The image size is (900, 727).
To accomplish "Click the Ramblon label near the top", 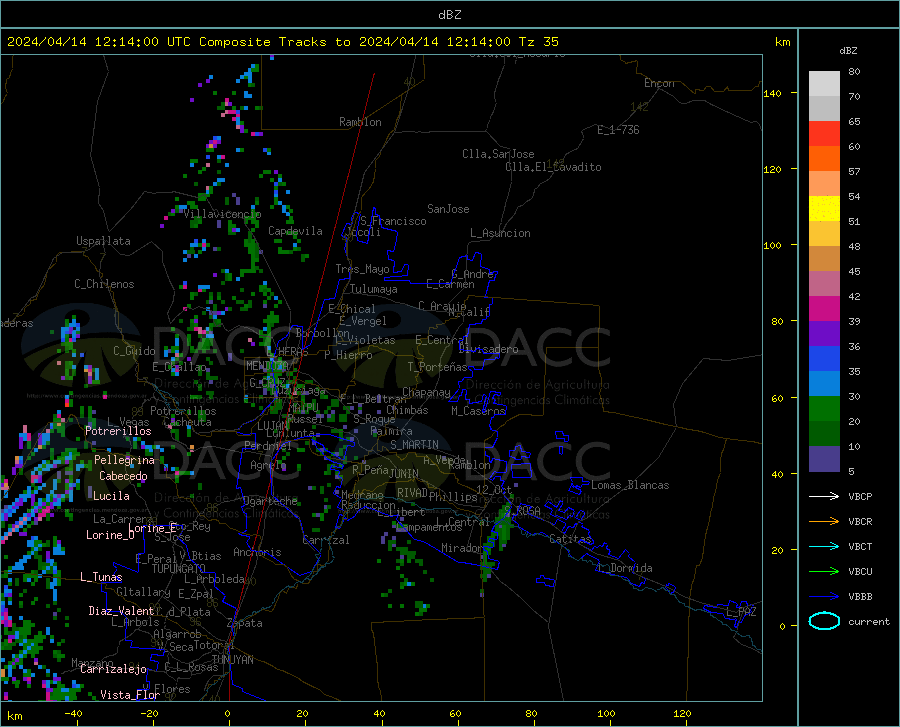I will (360, 122).
